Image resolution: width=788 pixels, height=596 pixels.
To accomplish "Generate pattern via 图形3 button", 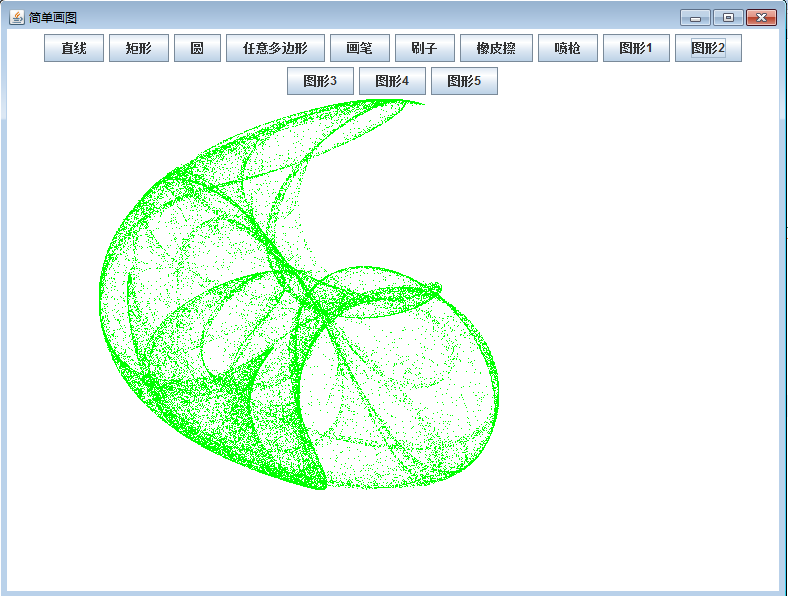I will coord(320,81).
